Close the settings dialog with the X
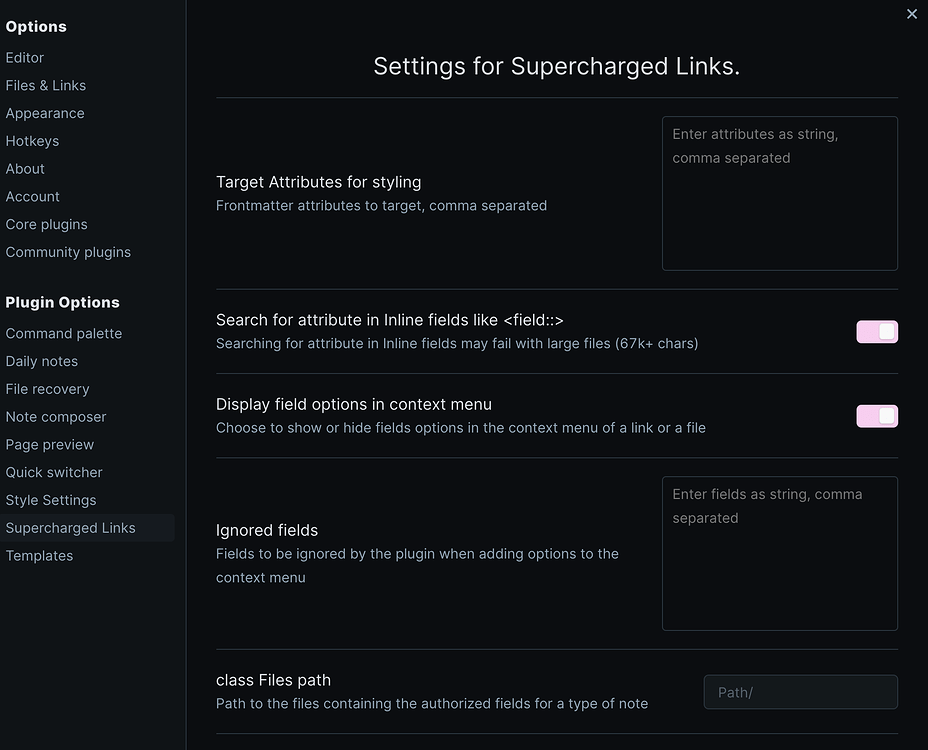Viewport: 928px width, 750px height. (x=911, y=14)
